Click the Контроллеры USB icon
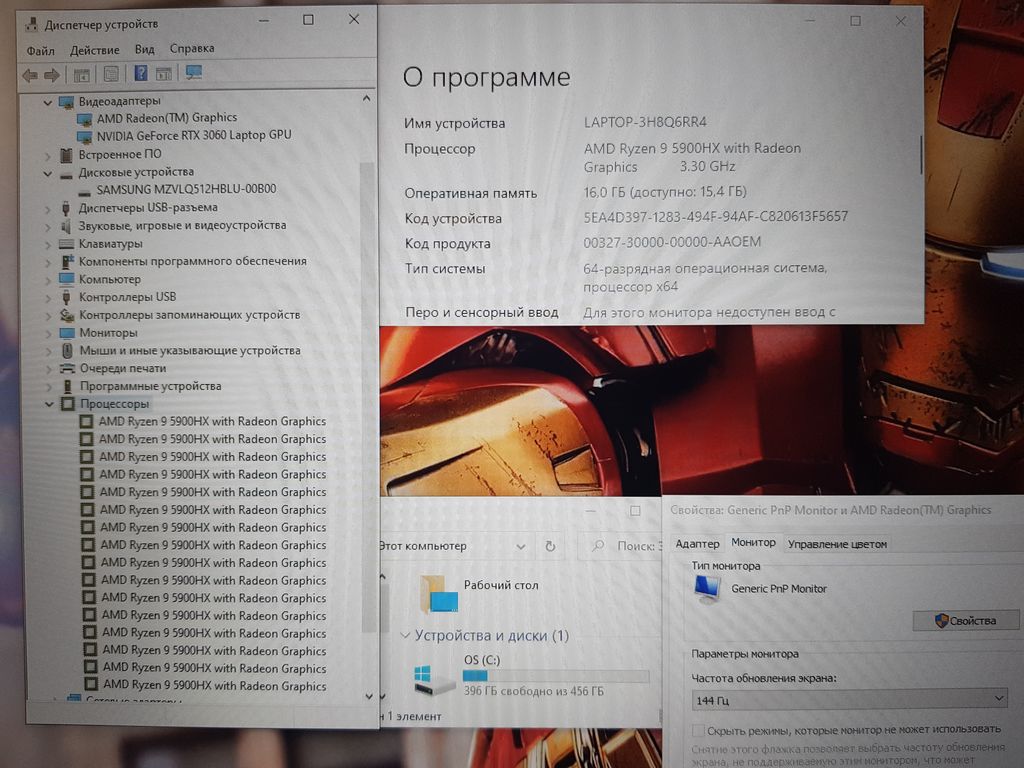Screen dimensions: 1024x768 (x=66, y=297)
